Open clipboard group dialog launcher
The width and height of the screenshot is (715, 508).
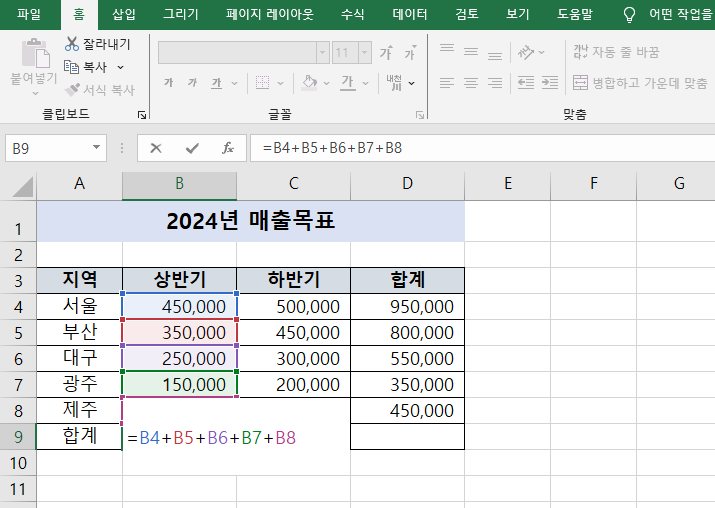(x=142, y=115)
